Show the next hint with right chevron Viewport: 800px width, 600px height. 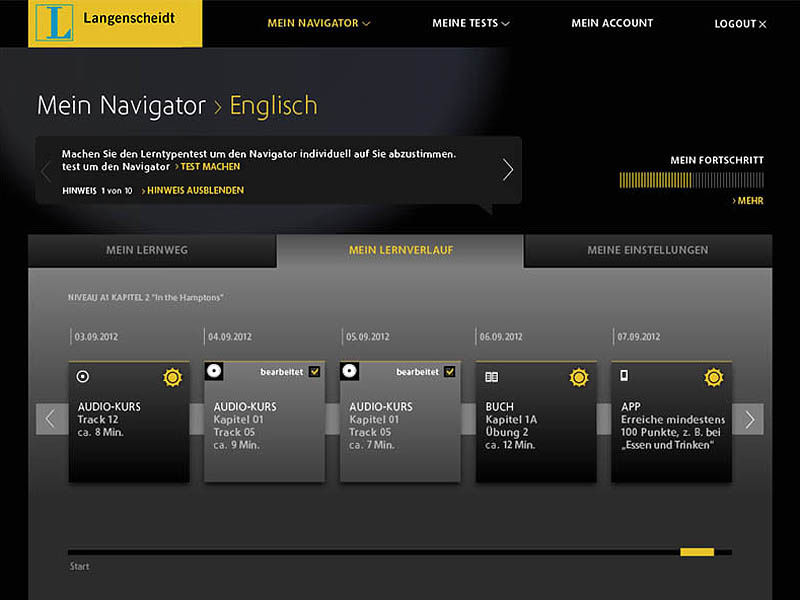507,170
